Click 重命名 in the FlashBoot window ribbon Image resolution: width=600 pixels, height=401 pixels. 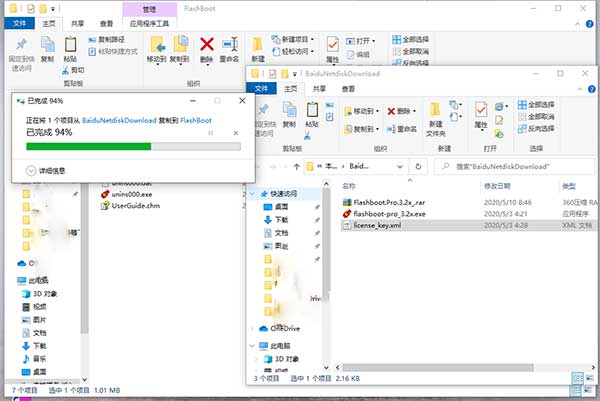[229, 50]
